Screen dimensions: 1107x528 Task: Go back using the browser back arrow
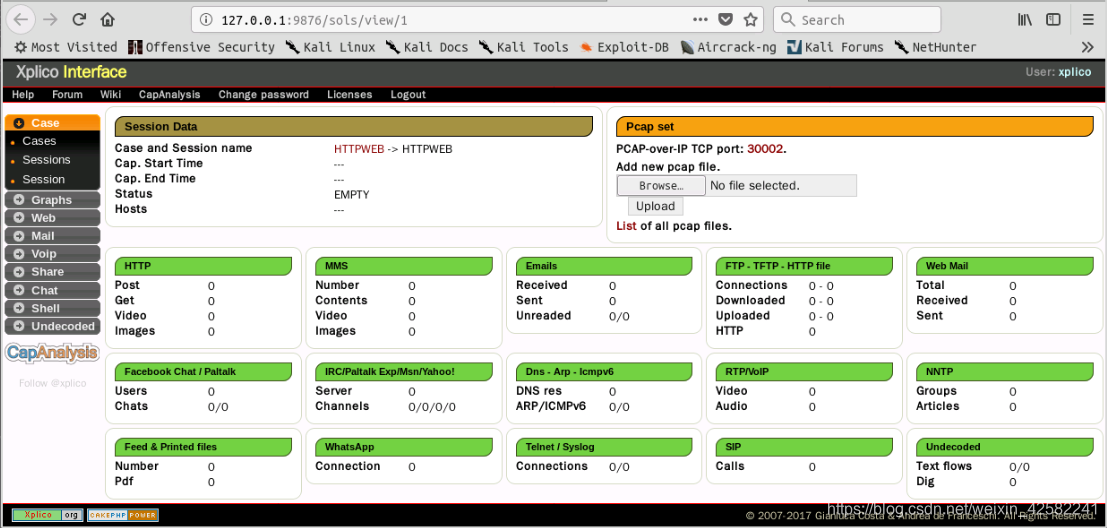(x=20, y=20)
